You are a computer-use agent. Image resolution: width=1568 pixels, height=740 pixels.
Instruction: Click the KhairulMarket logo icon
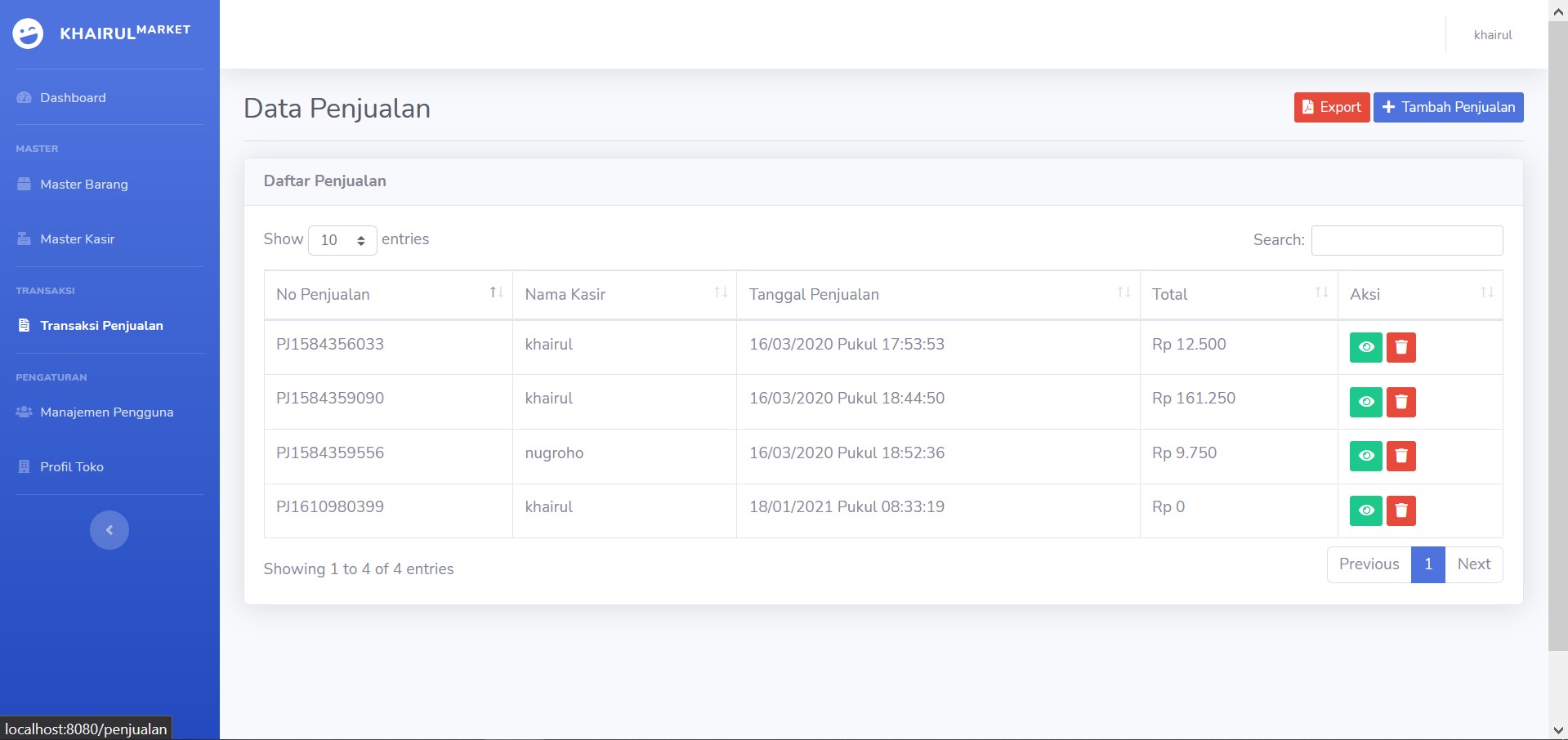(x=28, y=34)
